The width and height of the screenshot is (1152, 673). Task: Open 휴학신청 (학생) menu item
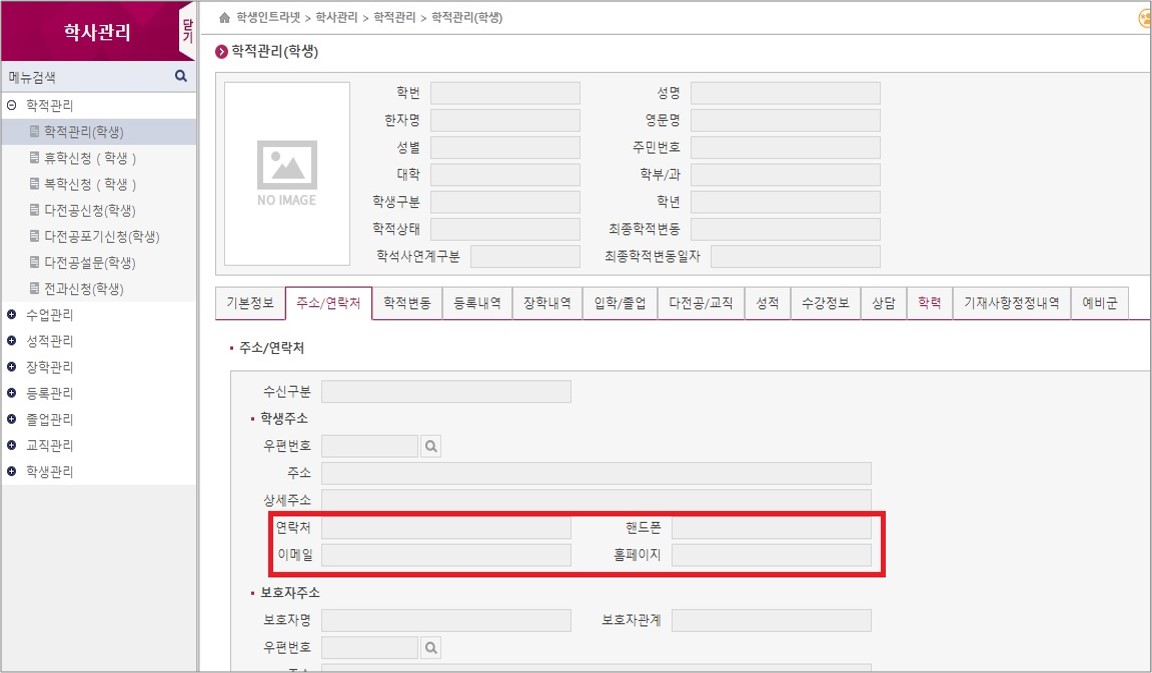(90, 158)
